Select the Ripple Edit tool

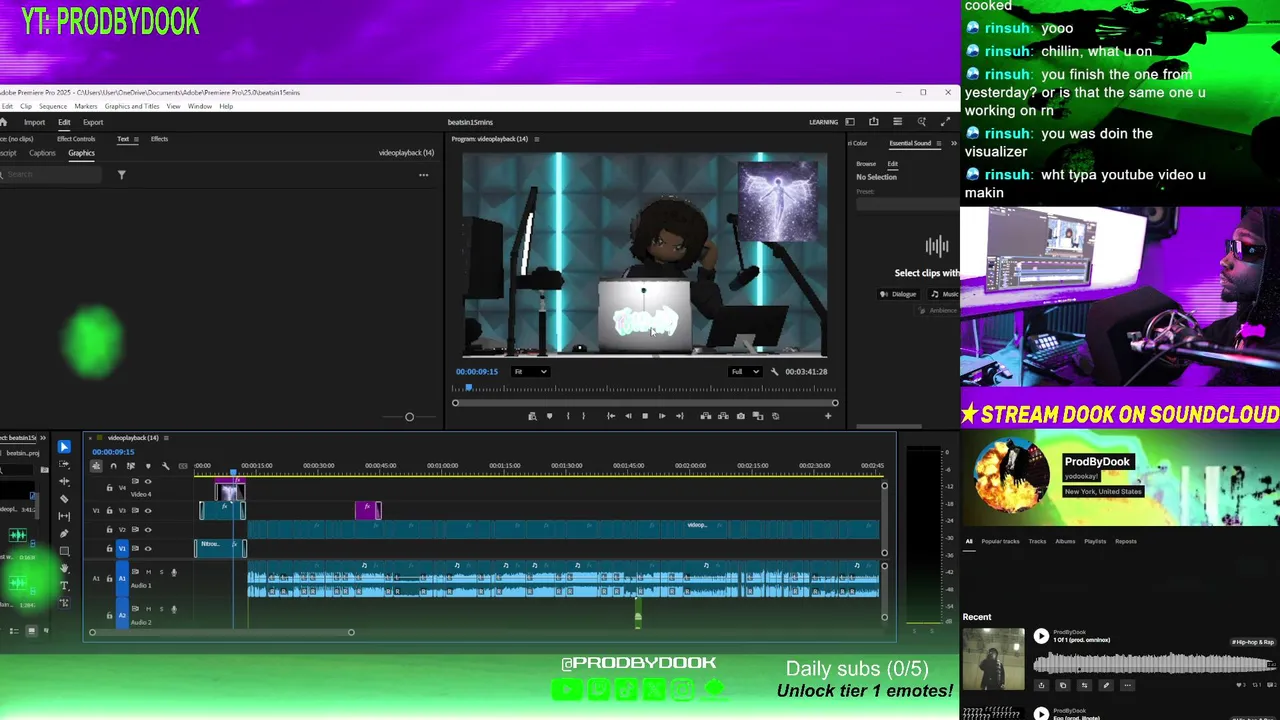(x=64, y=482)
